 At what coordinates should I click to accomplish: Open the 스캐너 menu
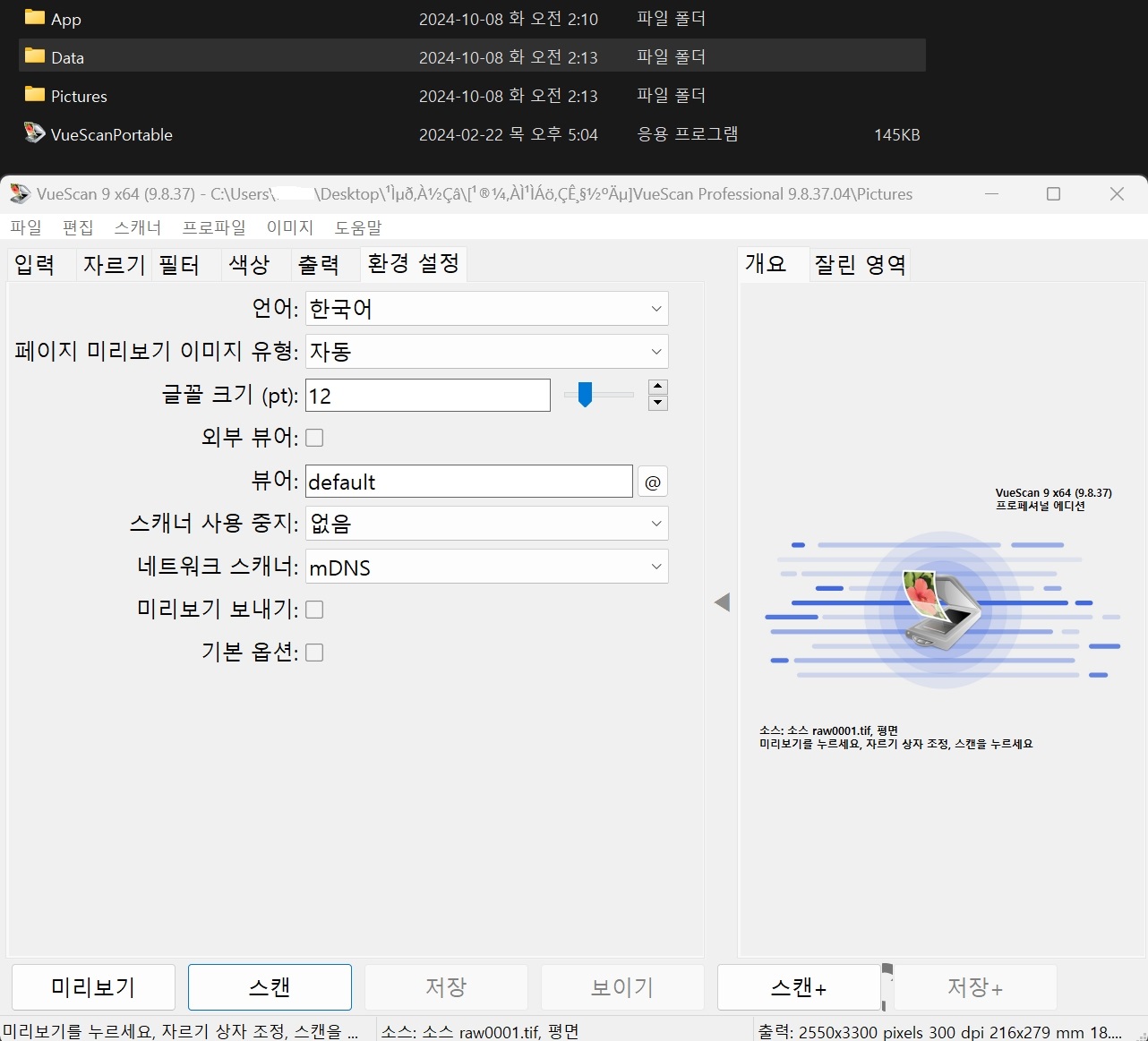pyautogui.click(x=138, y=227)
